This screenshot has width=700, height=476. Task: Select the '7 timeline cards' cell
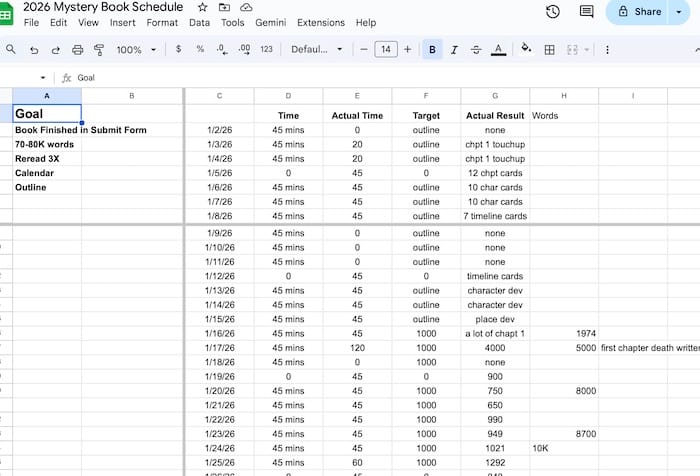[495, 216]
